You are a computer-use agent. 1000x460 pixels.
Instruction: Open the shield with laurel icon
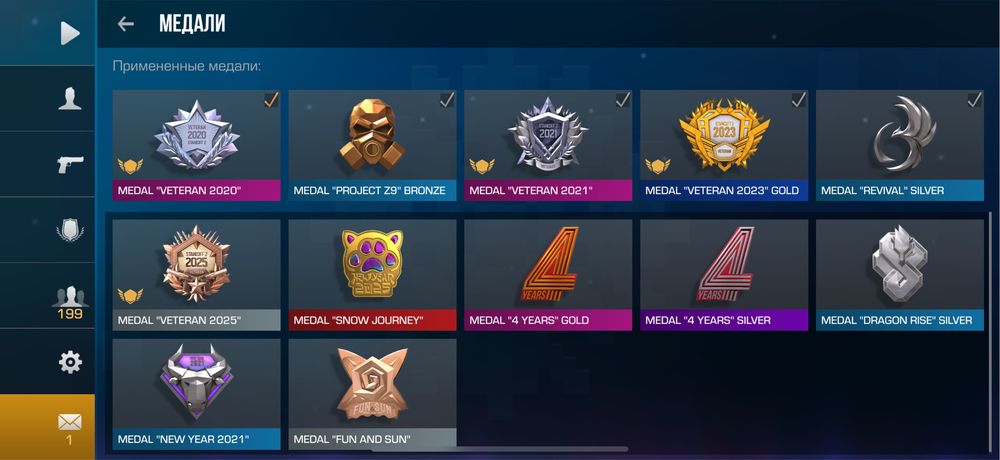tap(70, 230)
